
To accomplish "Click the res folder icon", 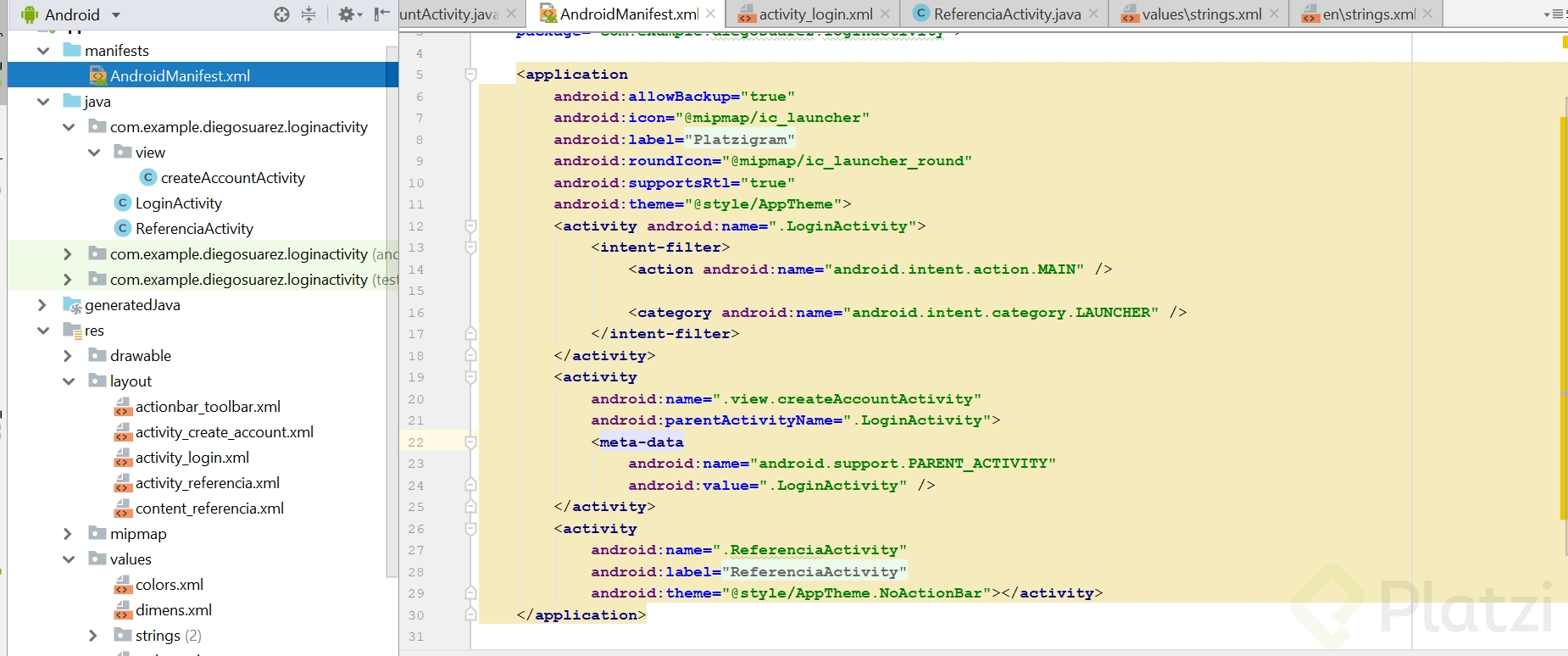I will coord(72,331).
